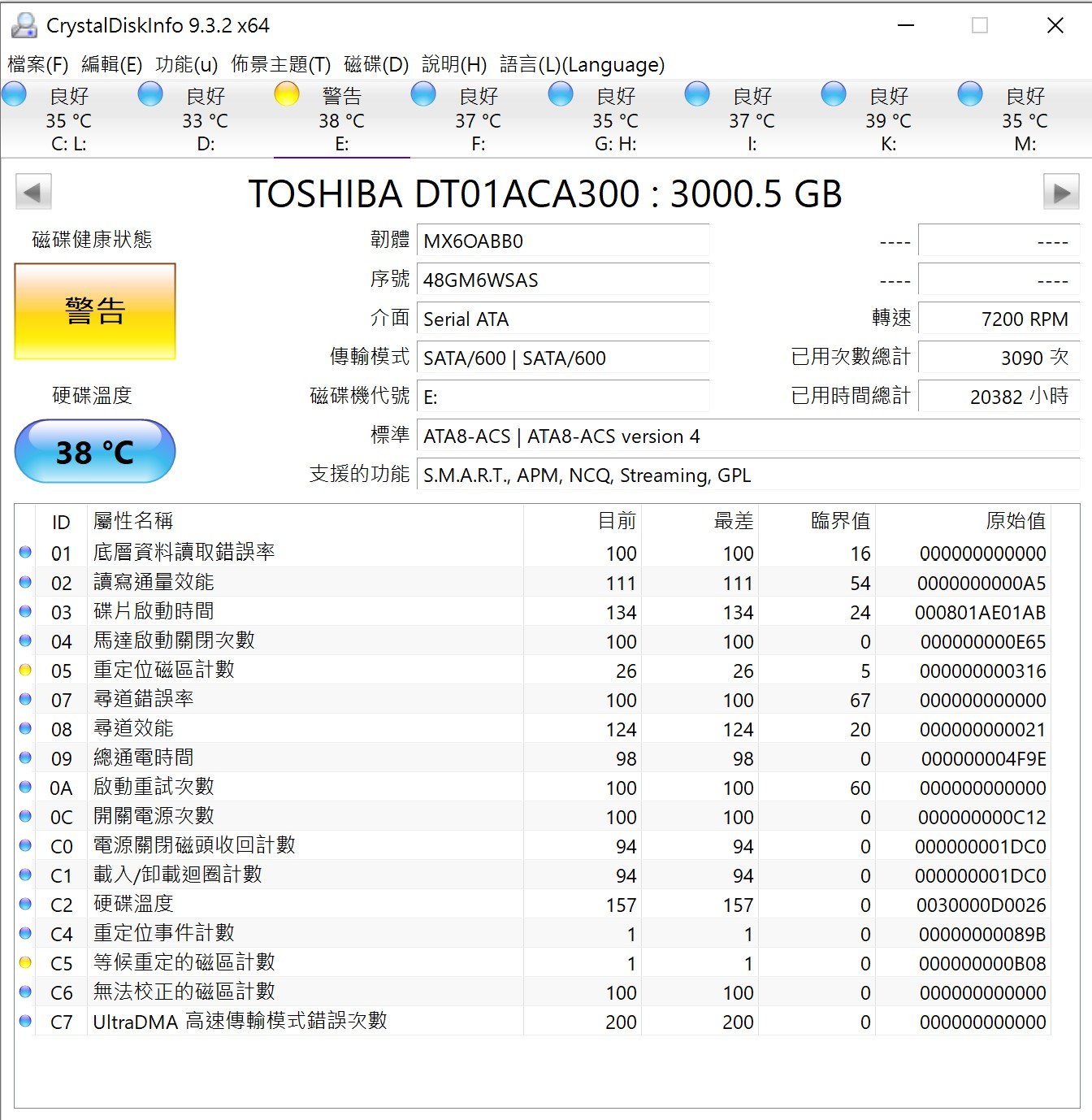Click the status dot for attribute 03

point(25,611)
